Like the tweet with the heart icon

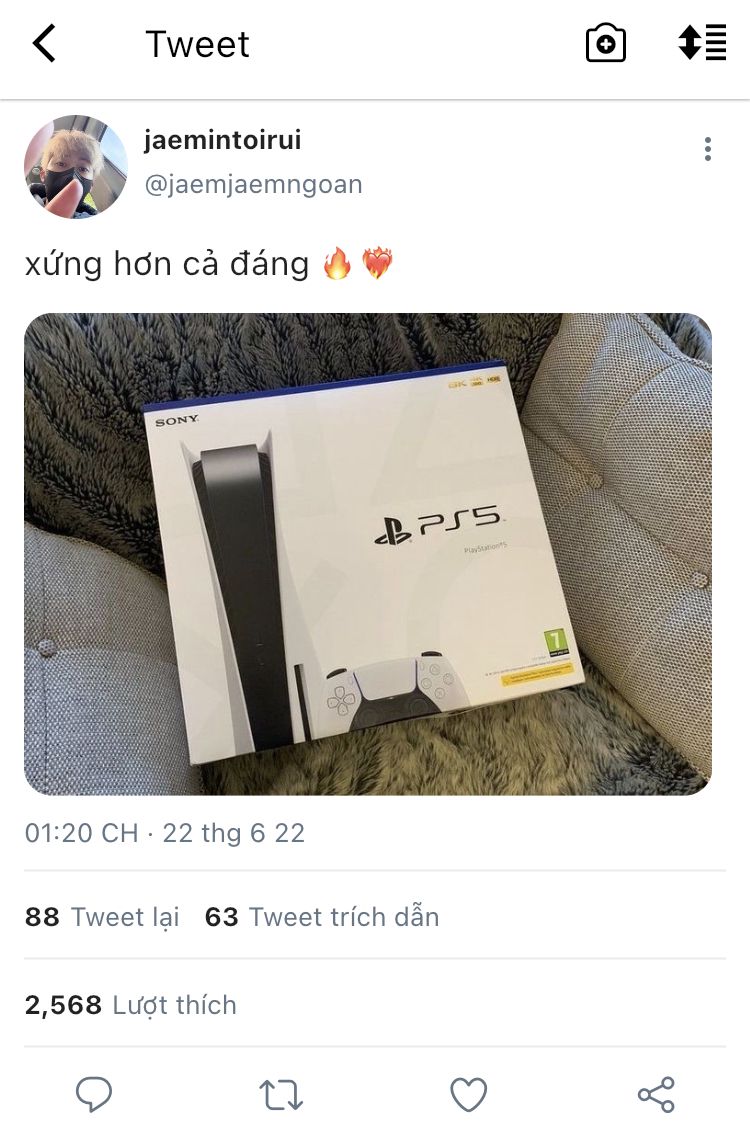point(469,1095)
